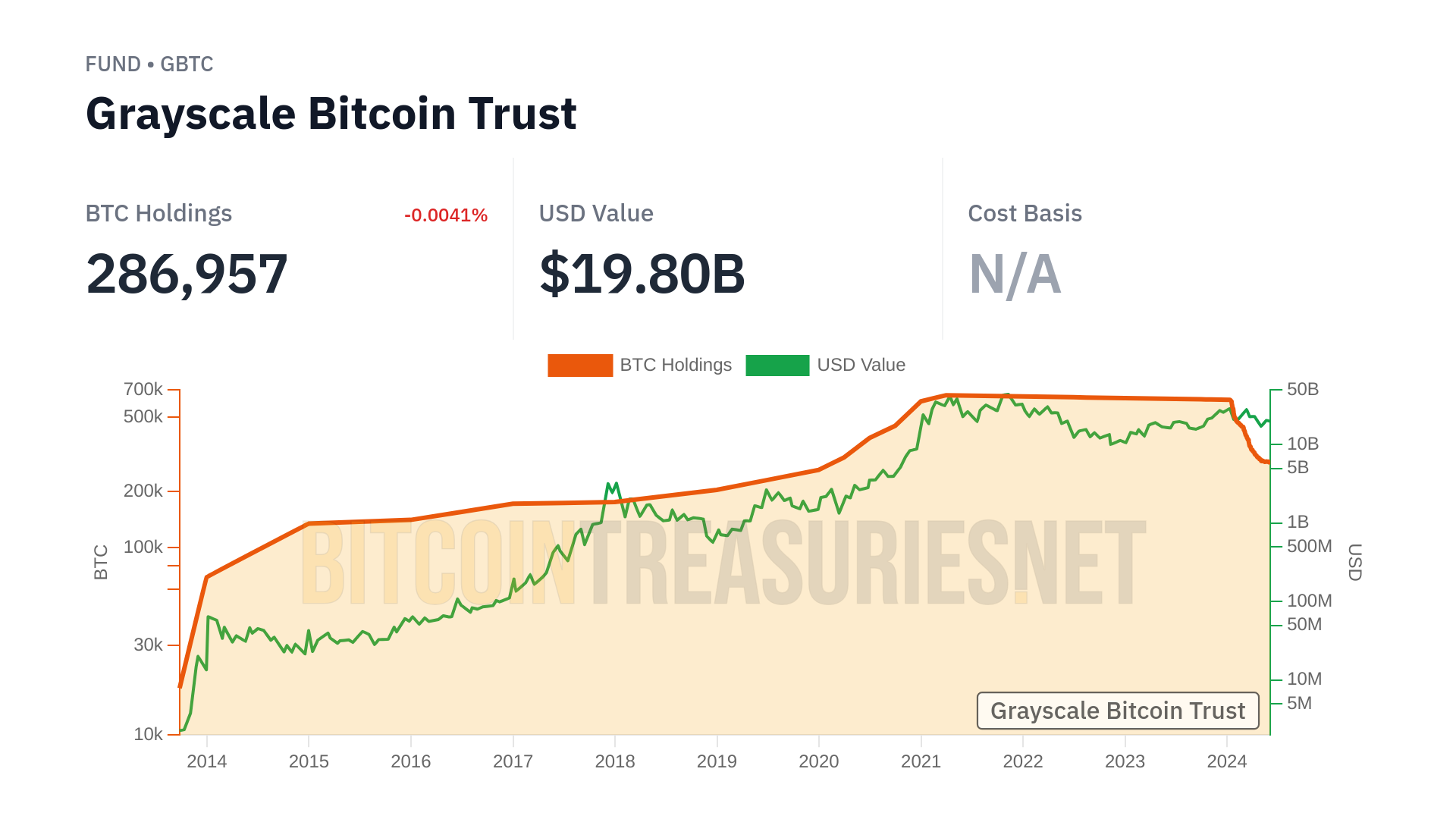
Task: Click the 700k label on BTC axis
Action: (143, 389)
